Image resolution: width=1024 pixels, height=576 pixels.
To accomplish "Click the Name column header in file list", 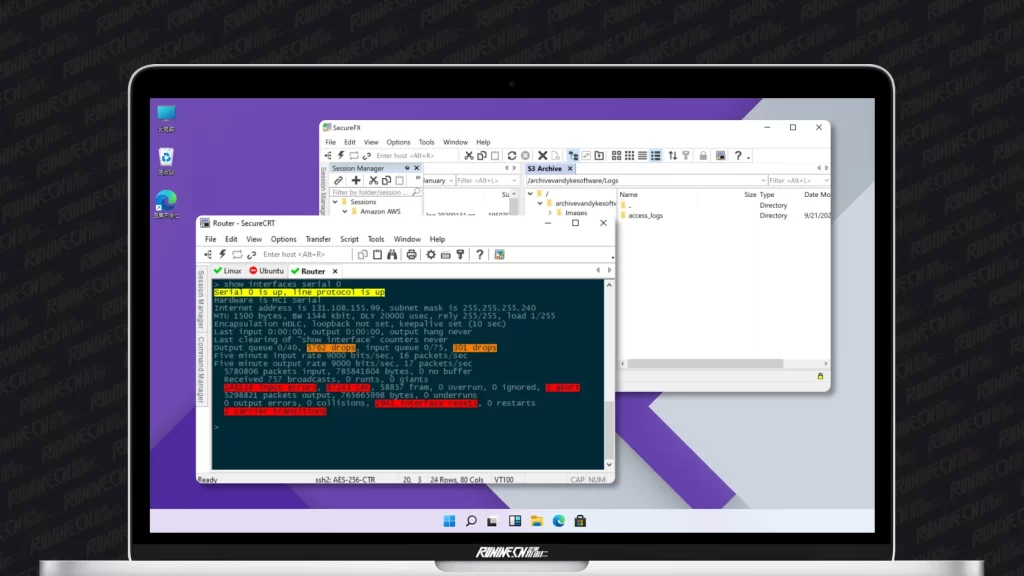I will [x=629, y=195].
